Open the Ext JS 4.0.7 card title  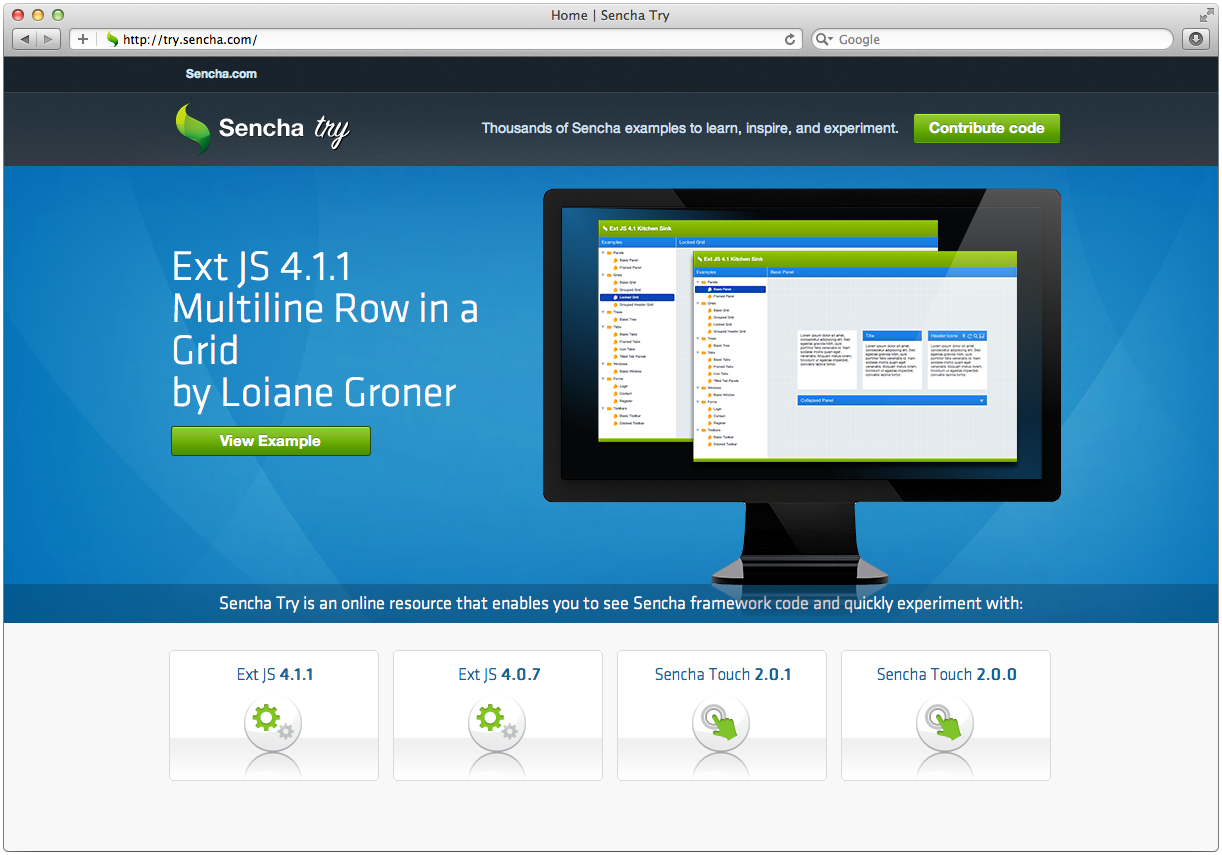tap(499, 674)
